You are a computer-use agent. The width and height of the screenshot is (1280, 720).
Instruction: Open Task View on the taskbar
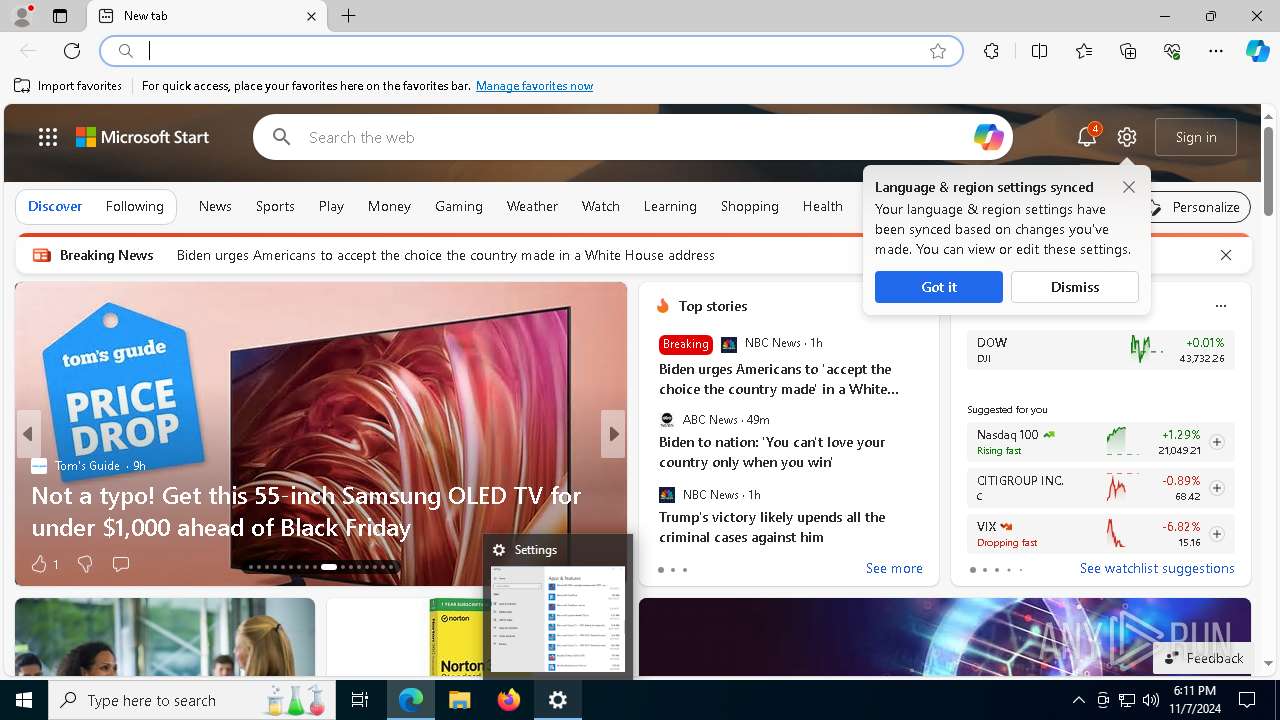click(360, 700)
